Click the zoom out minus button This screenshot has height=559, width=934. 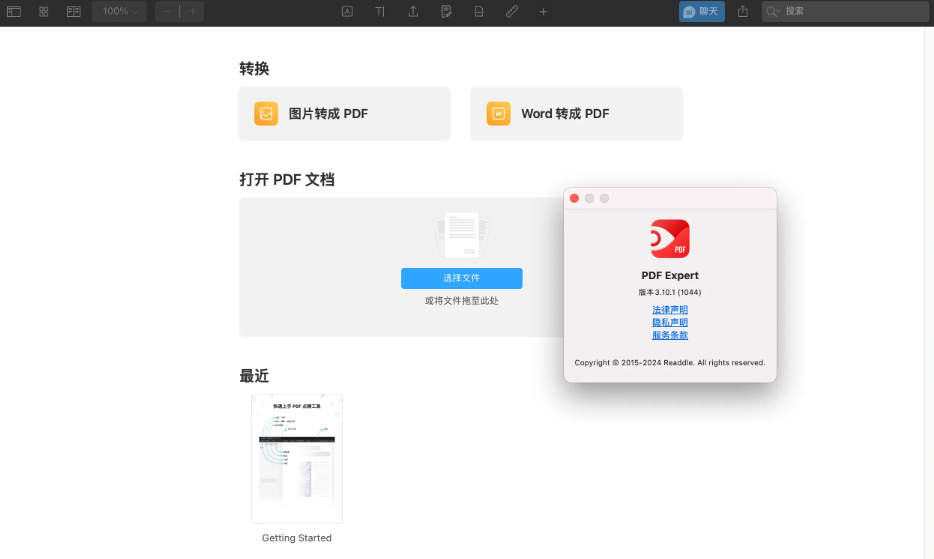point(167,11)
